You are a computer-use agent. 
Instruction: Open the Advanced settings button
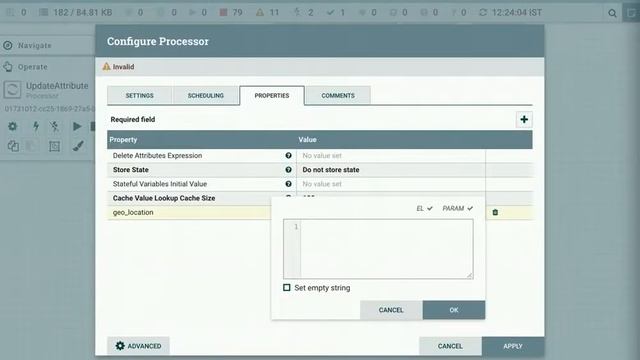[x=138, y=346]
